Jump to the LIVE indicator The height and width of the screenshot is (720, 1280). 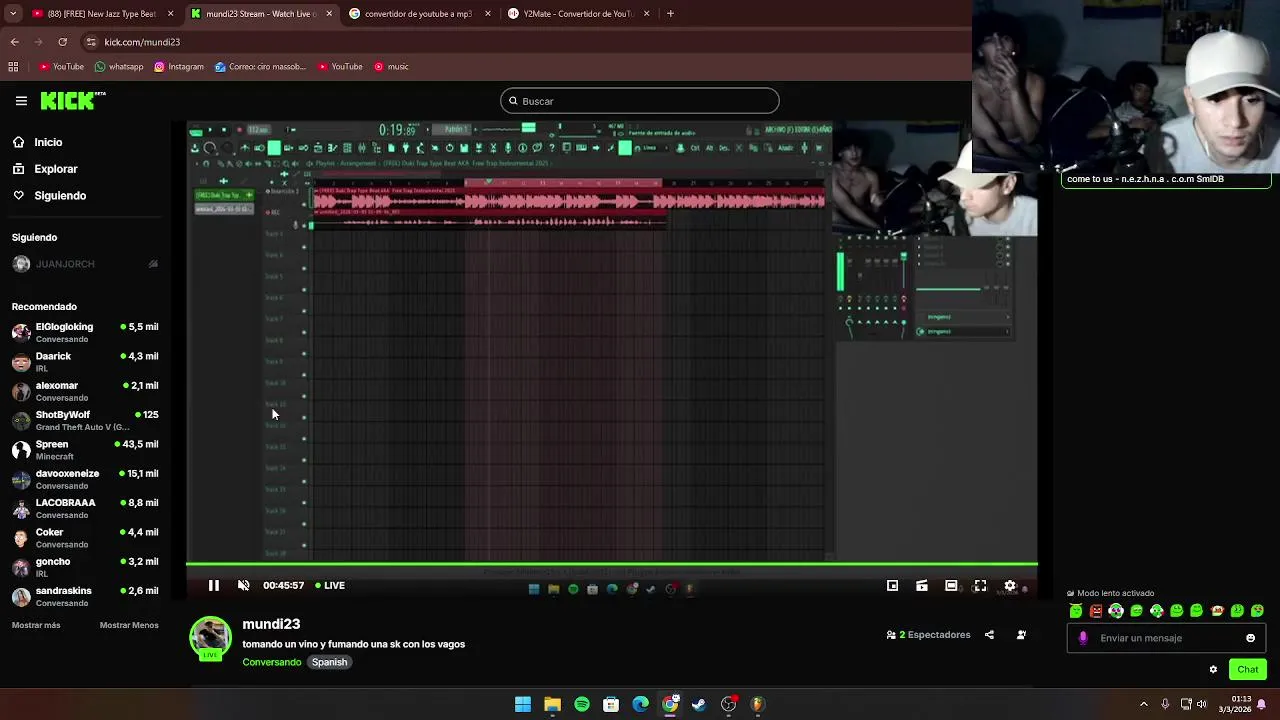(x=330, y=586)
